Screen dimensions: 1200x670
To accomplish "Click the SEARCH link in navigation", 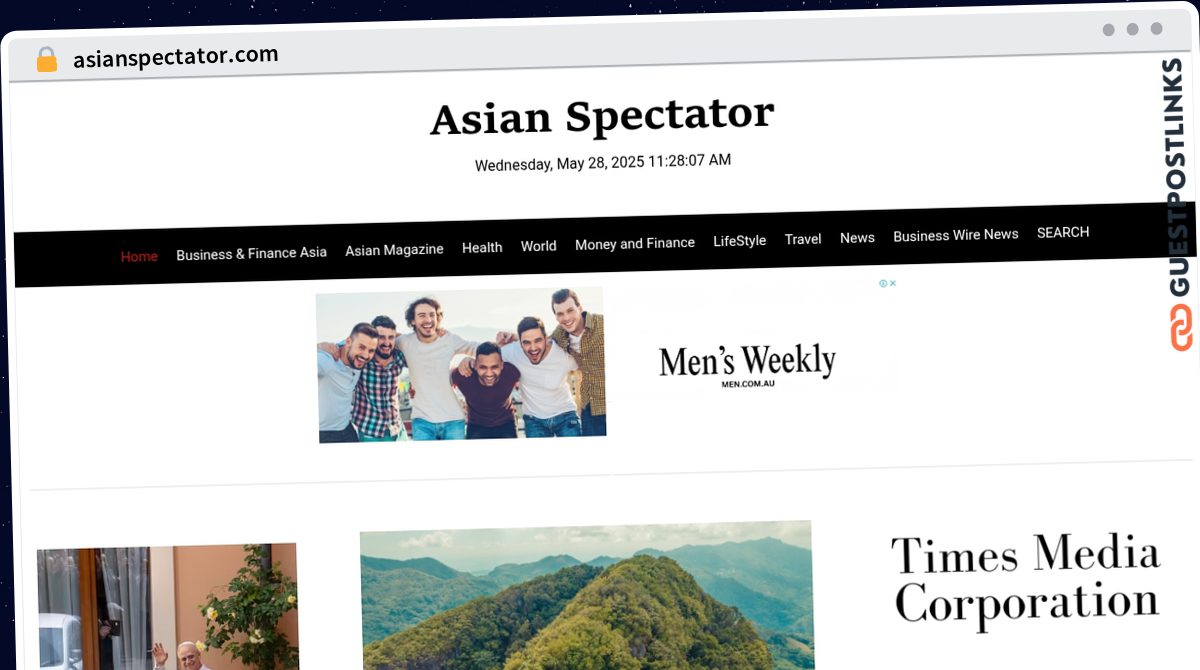I will click(1063, 232).
